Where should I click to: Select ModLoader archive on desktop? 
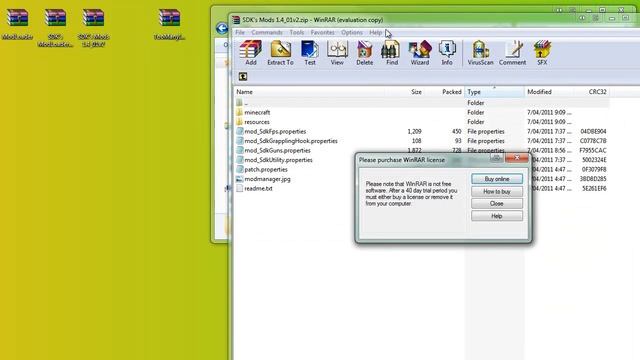[17, 24]
